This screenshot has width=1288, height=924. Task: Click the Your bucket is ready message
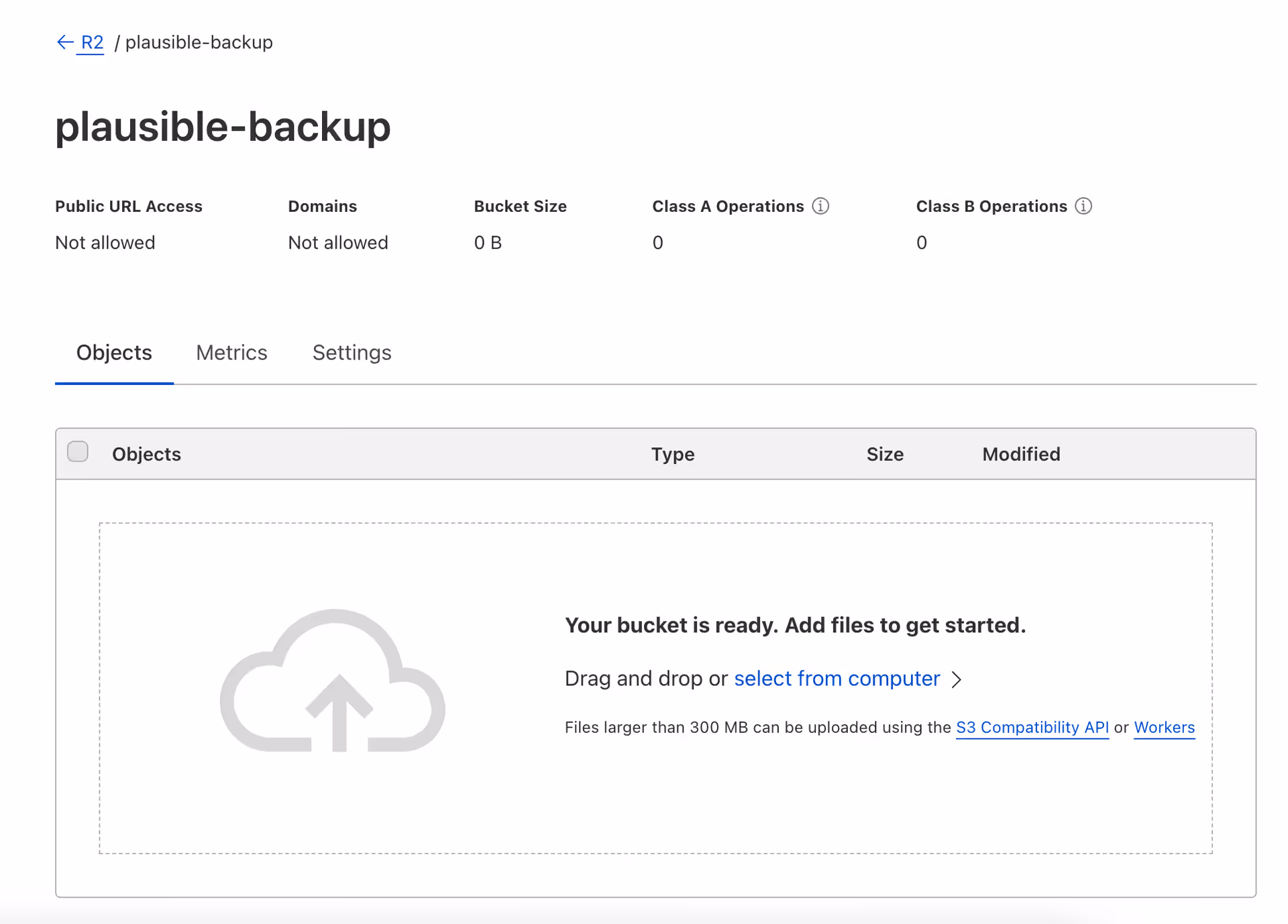tap(796, 625)
